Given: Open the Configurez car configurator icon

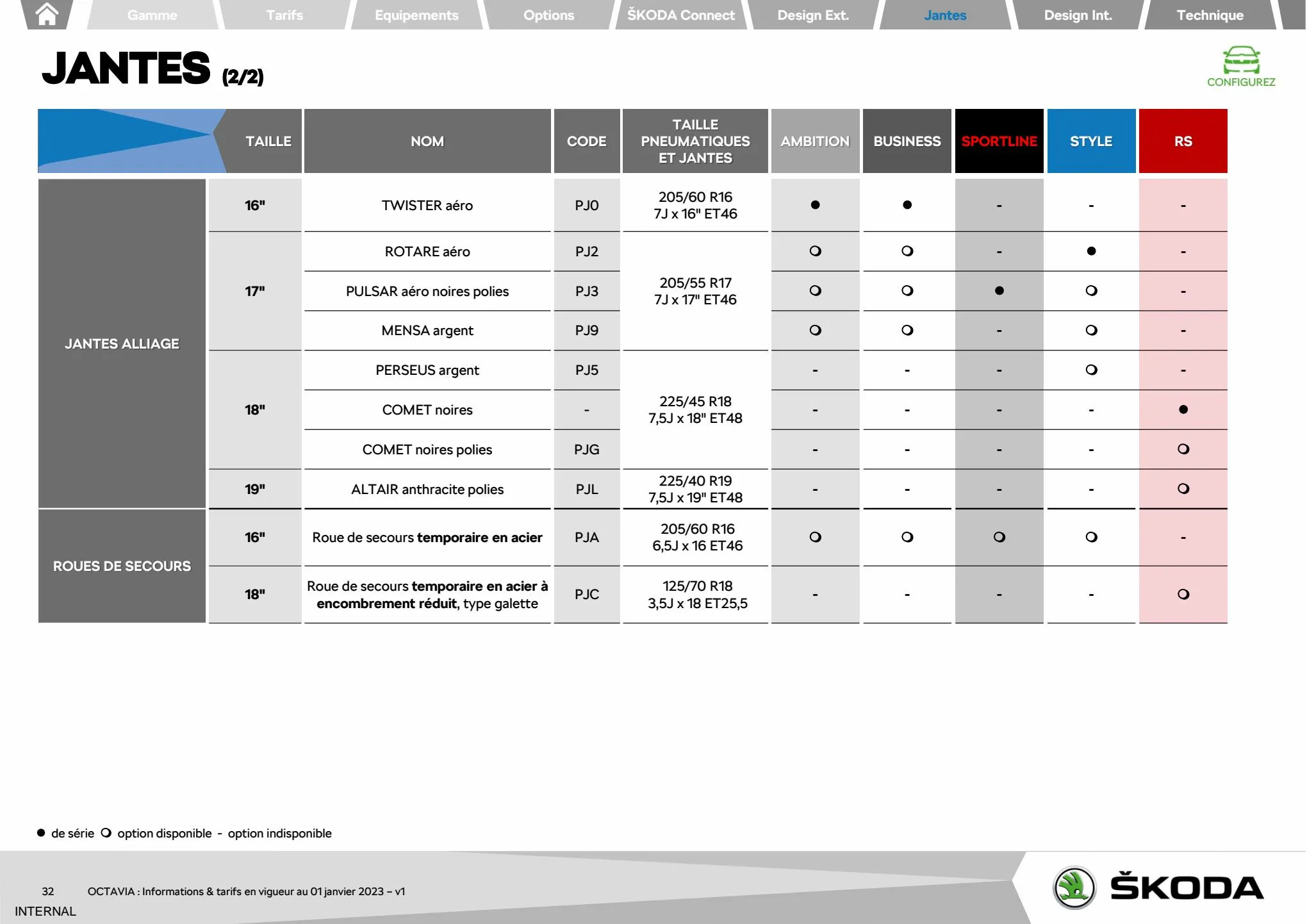Looking at the screenshot, I should point(1241,60).
